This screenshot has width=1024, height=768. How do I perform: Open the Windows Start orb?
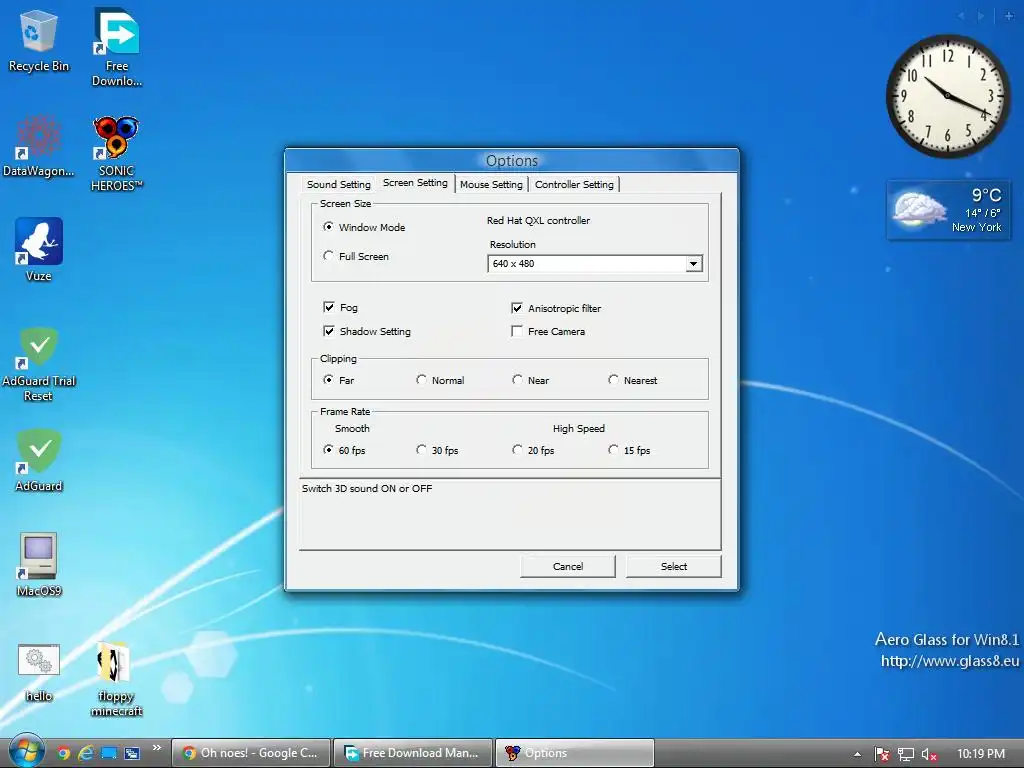(26, 752)
